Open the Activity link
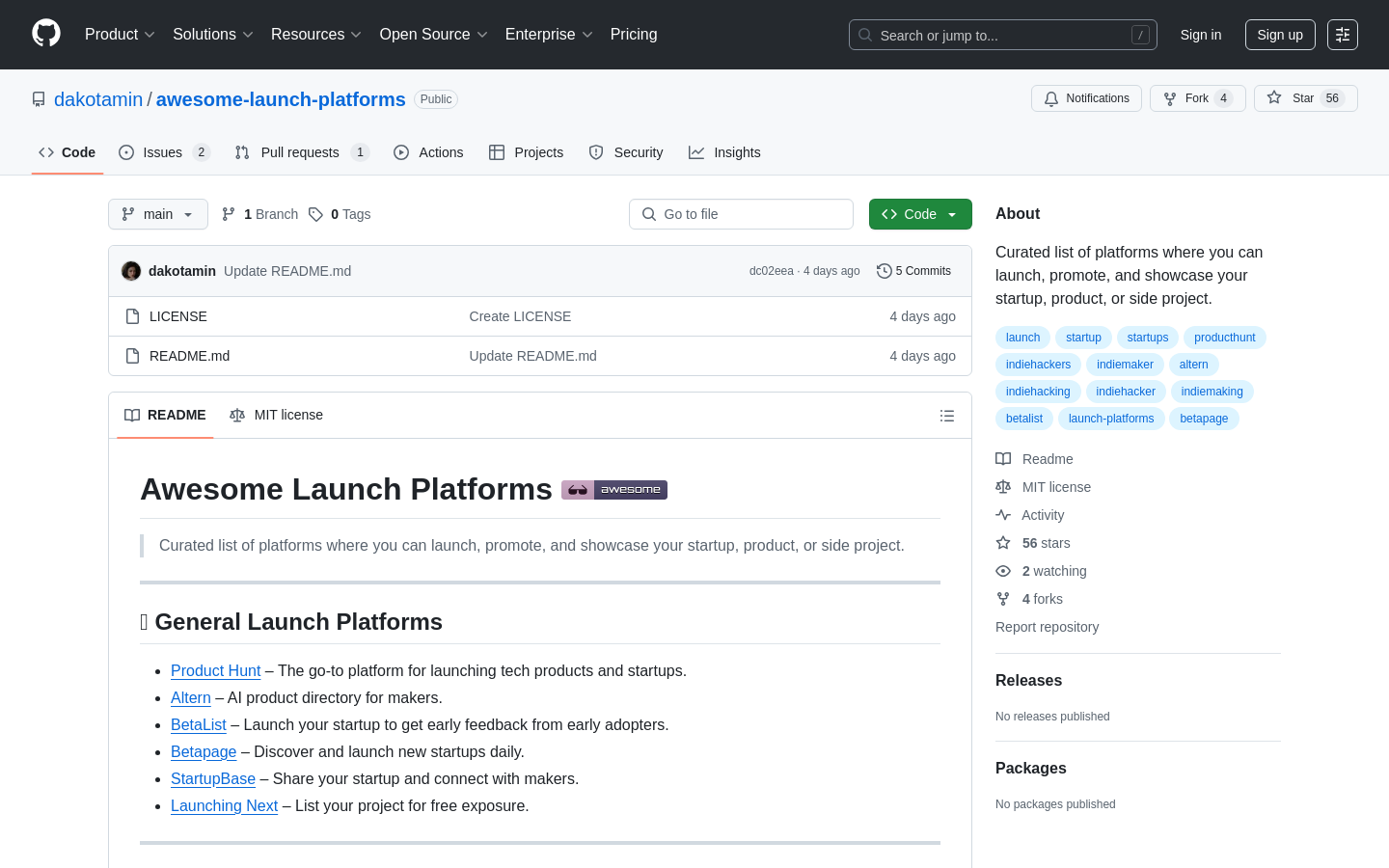This screenshot has height=868, width=1389. click(x=1030, y=515)
